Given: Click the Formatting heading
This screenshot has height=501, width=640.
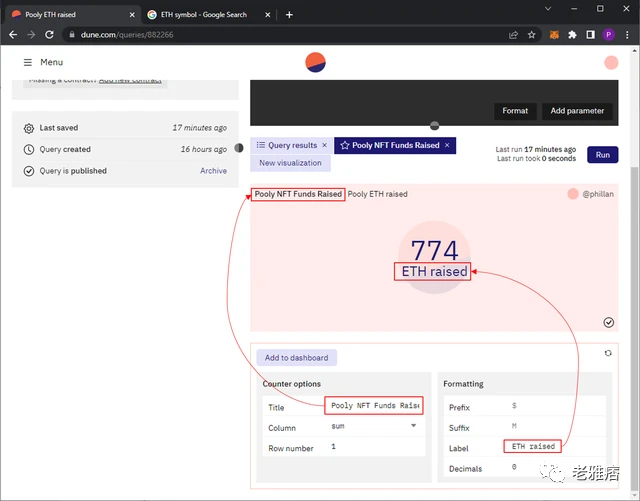Looking at the screenshot, I should (x=463, y=384).
